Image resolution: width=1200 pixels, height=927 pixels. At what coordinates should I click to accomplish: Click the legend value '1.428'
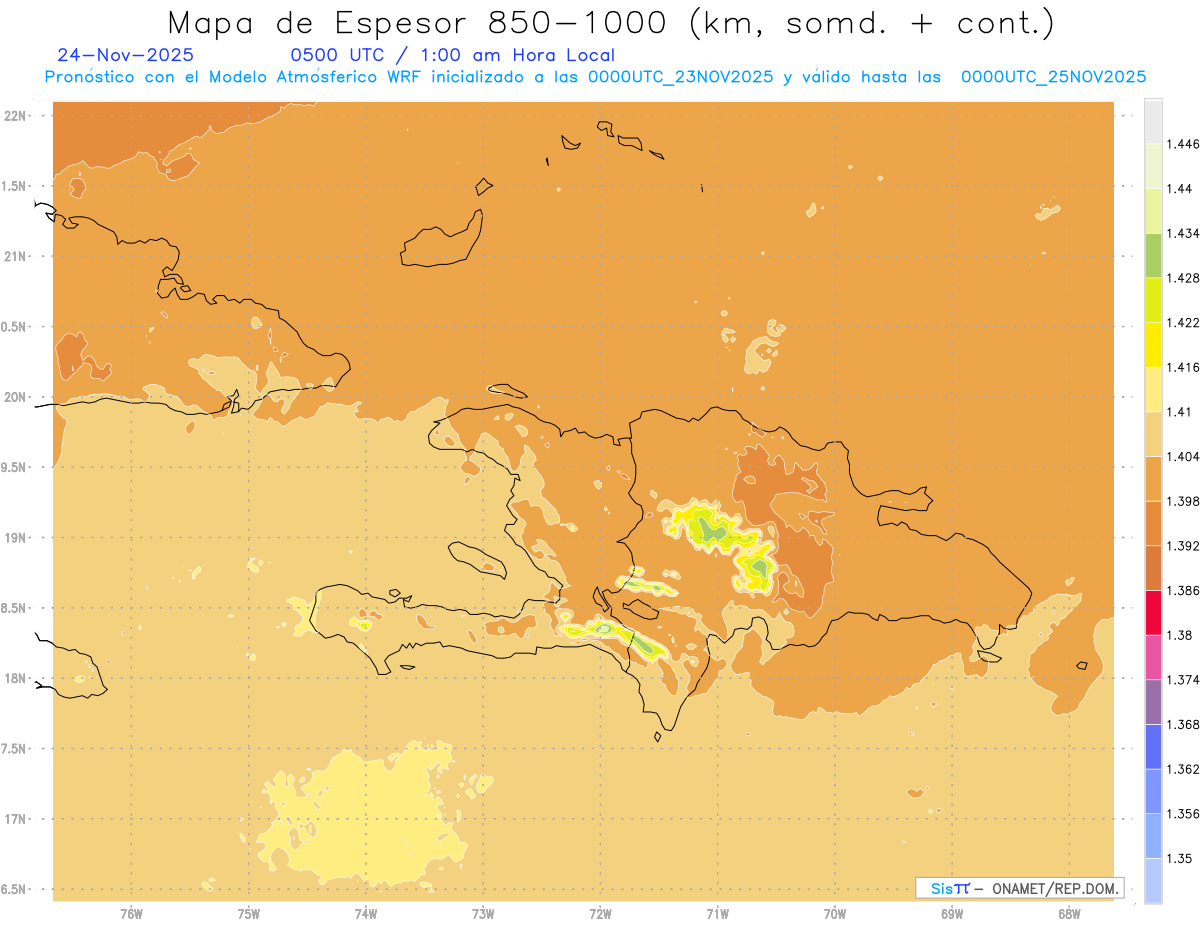click(1183, 278)
